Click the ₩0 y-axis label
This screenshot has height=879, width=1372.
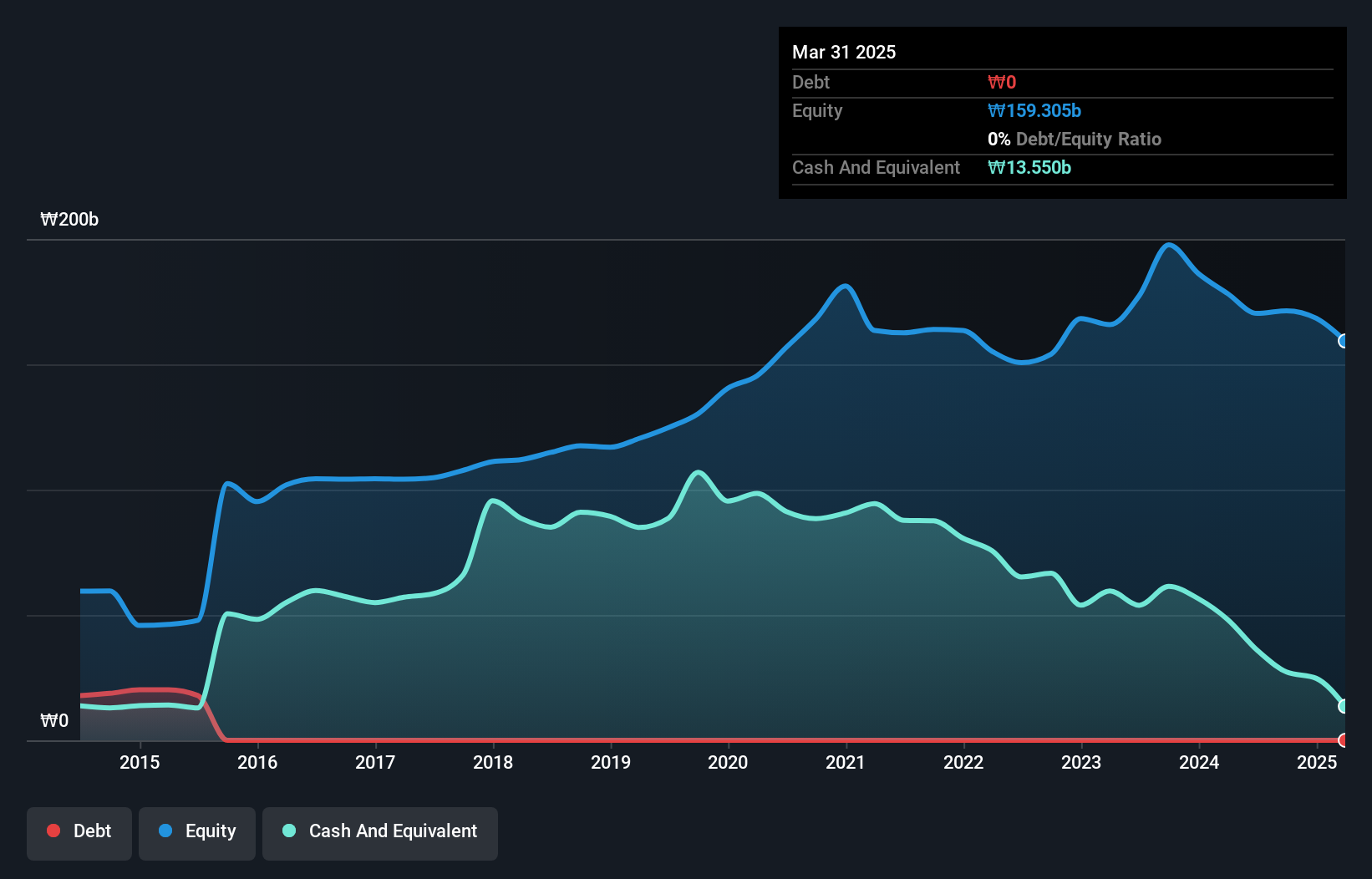click(54, 720)
